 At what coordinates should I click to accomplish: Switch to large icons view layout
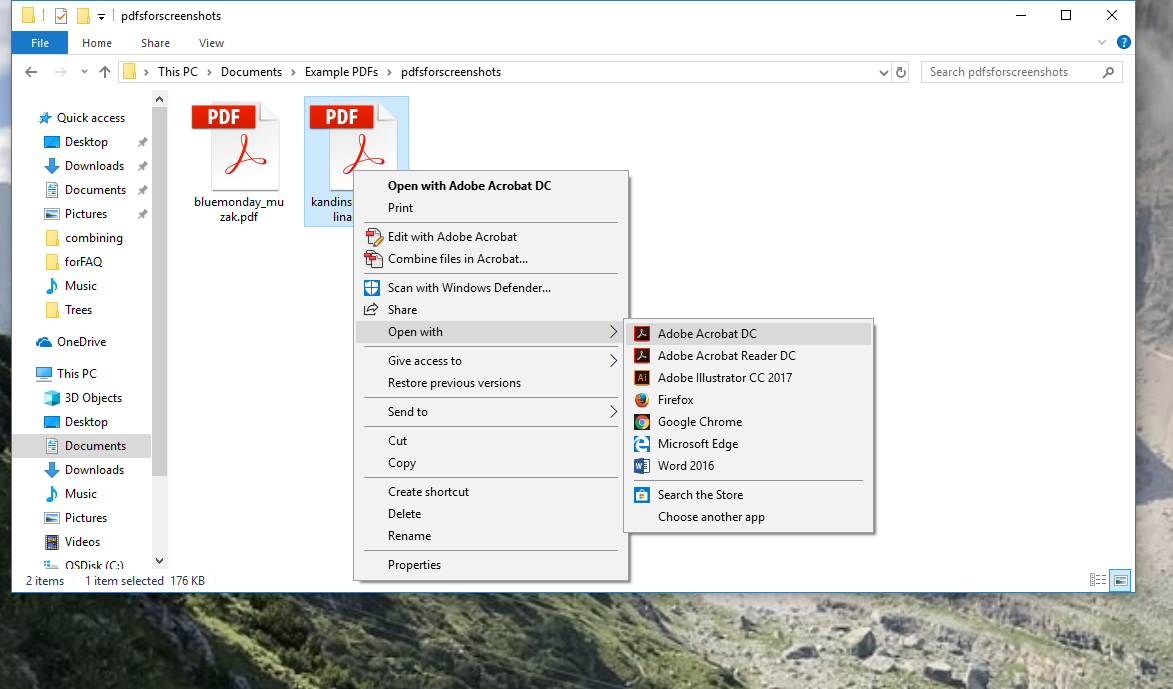tap(1120, 580)
